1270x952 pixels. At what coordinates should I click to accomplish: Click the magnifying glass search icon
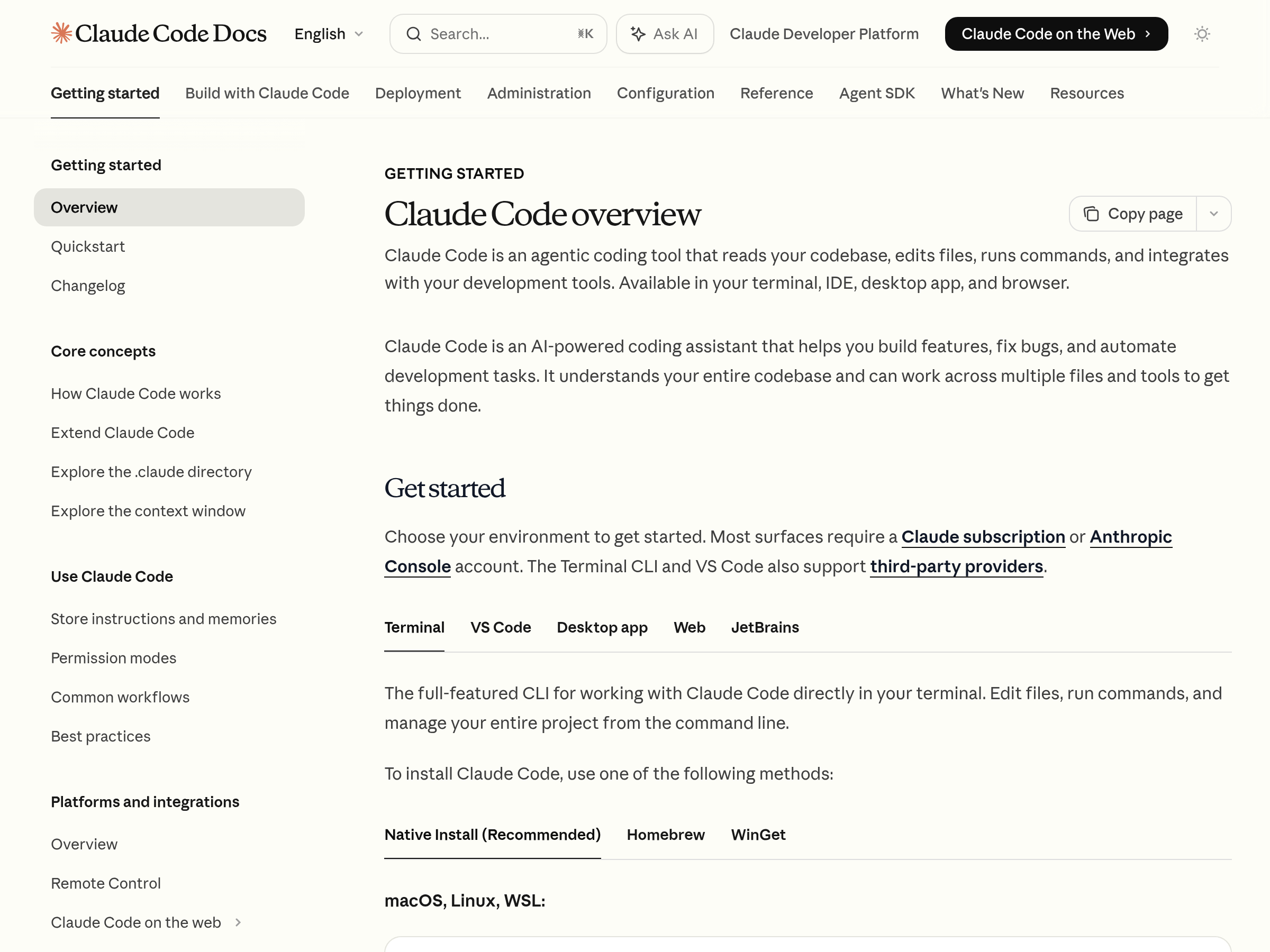click(413, 34)
